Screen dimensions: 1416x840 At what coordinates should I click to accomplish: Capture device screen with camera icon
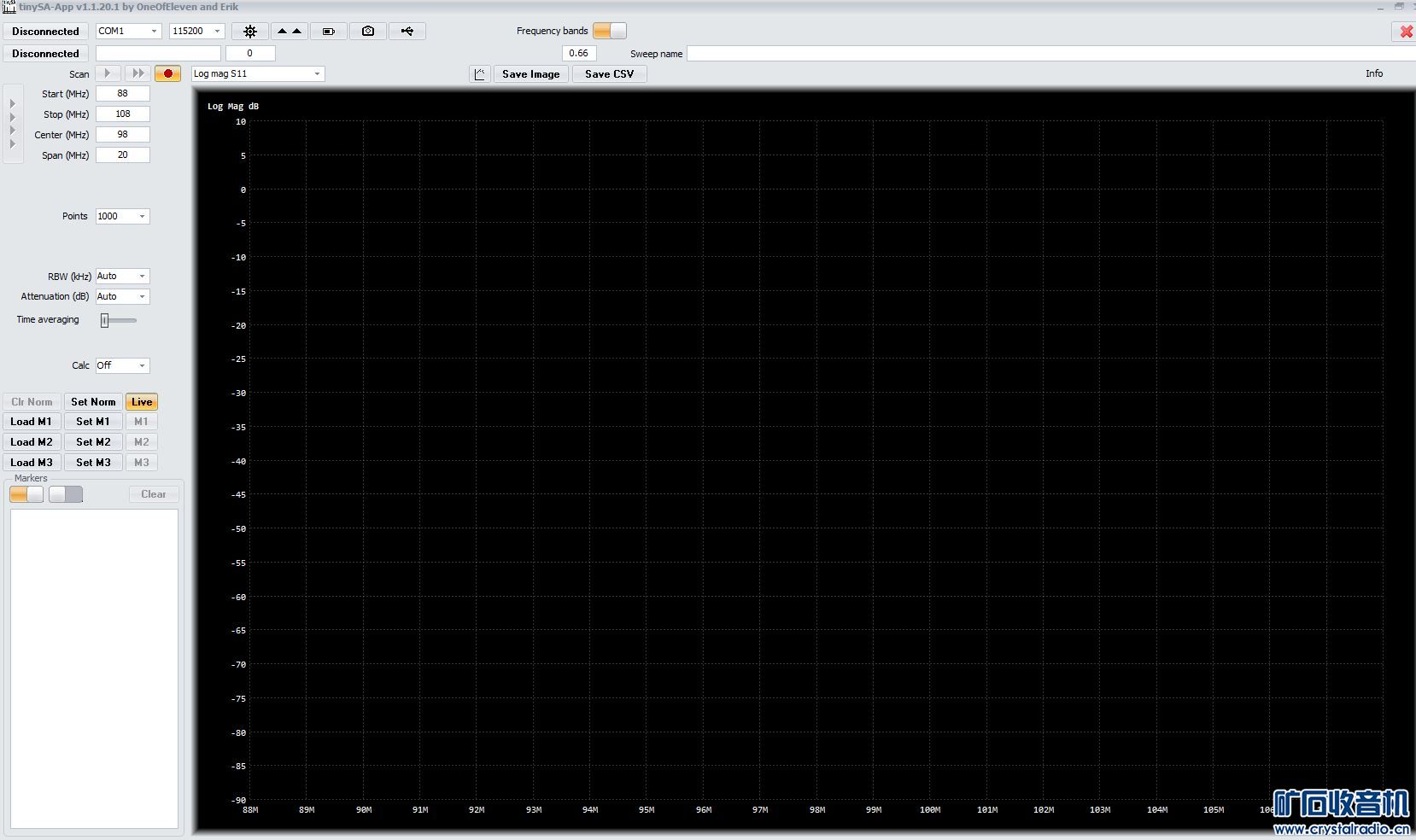(x=367, y=32)
